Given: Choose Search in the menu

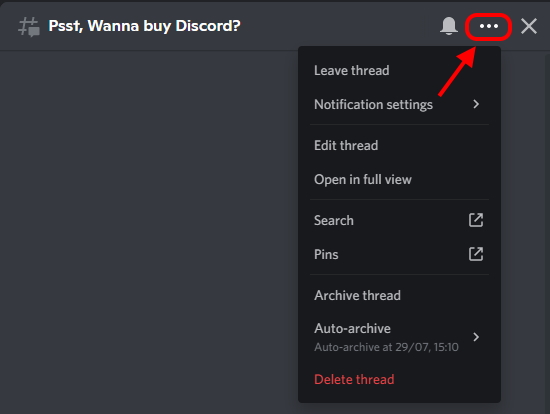Looking at the screenshot, I should (x=399, y=220).
